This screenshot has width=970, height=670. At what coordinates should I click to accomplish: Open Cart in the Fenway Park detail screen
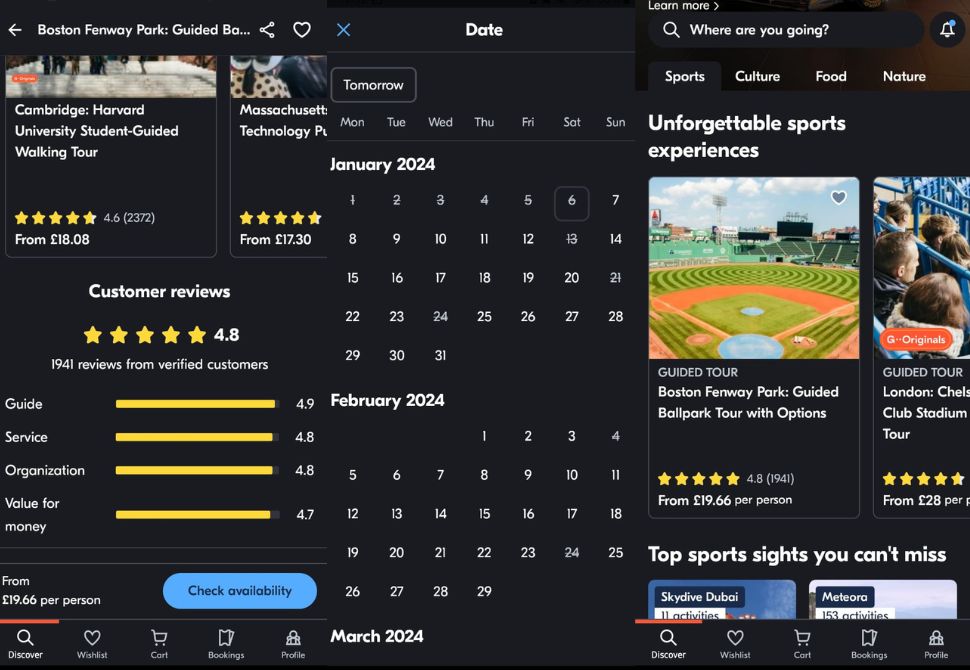tap(159, 644)
